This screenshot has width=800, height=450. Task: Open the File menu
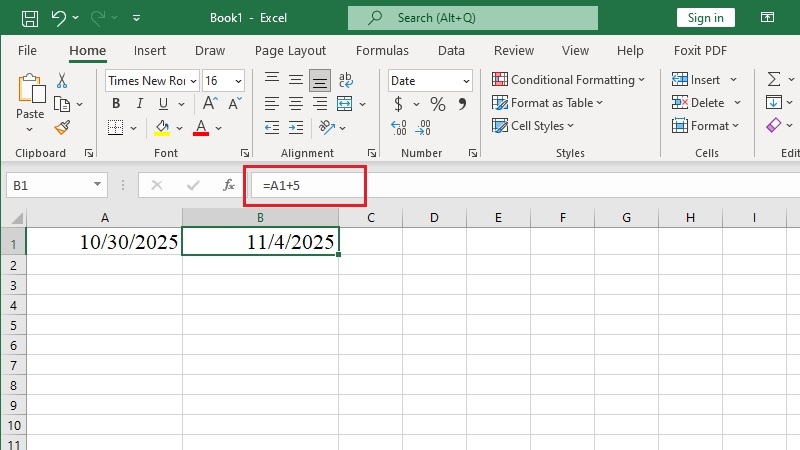click(x=27, y=51)
